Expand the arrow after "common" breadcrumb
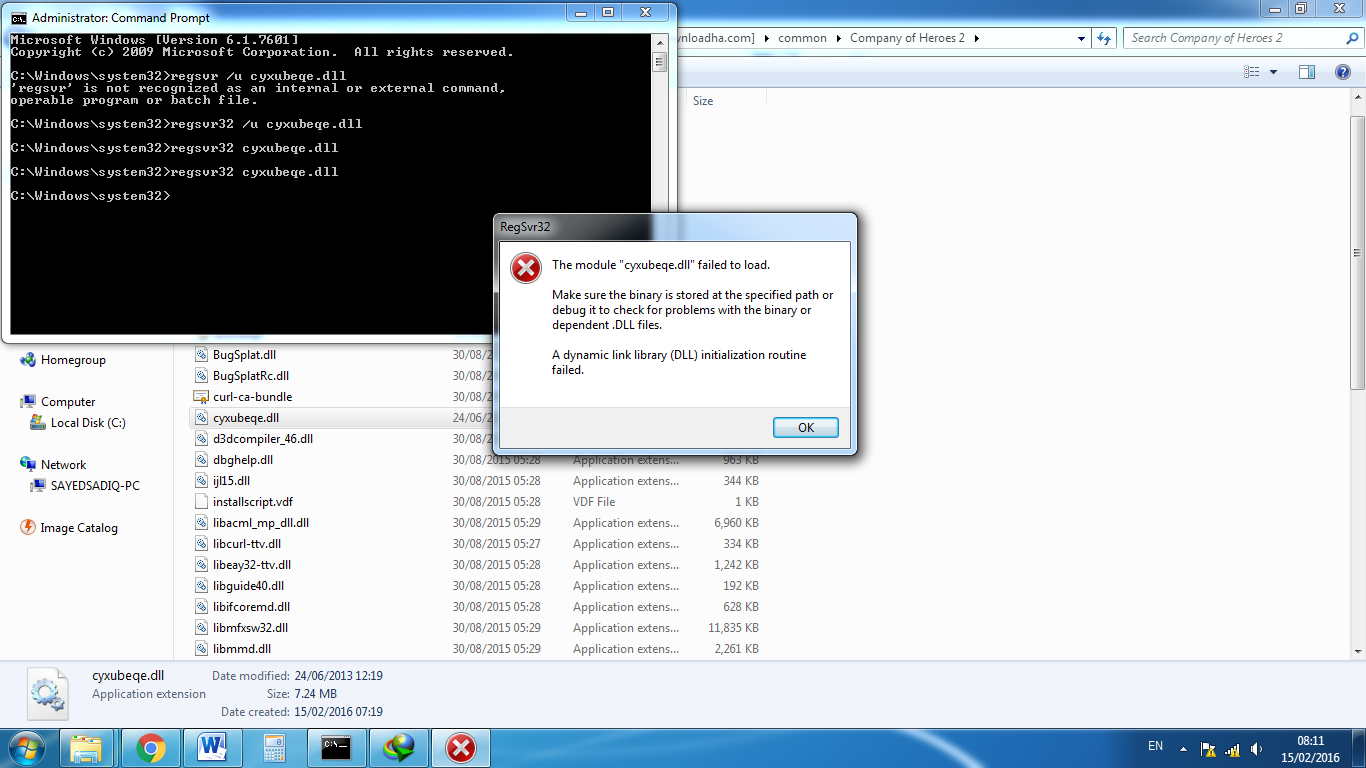The width and height of the screenshot is (1366, 768). (x=838, y=38)
